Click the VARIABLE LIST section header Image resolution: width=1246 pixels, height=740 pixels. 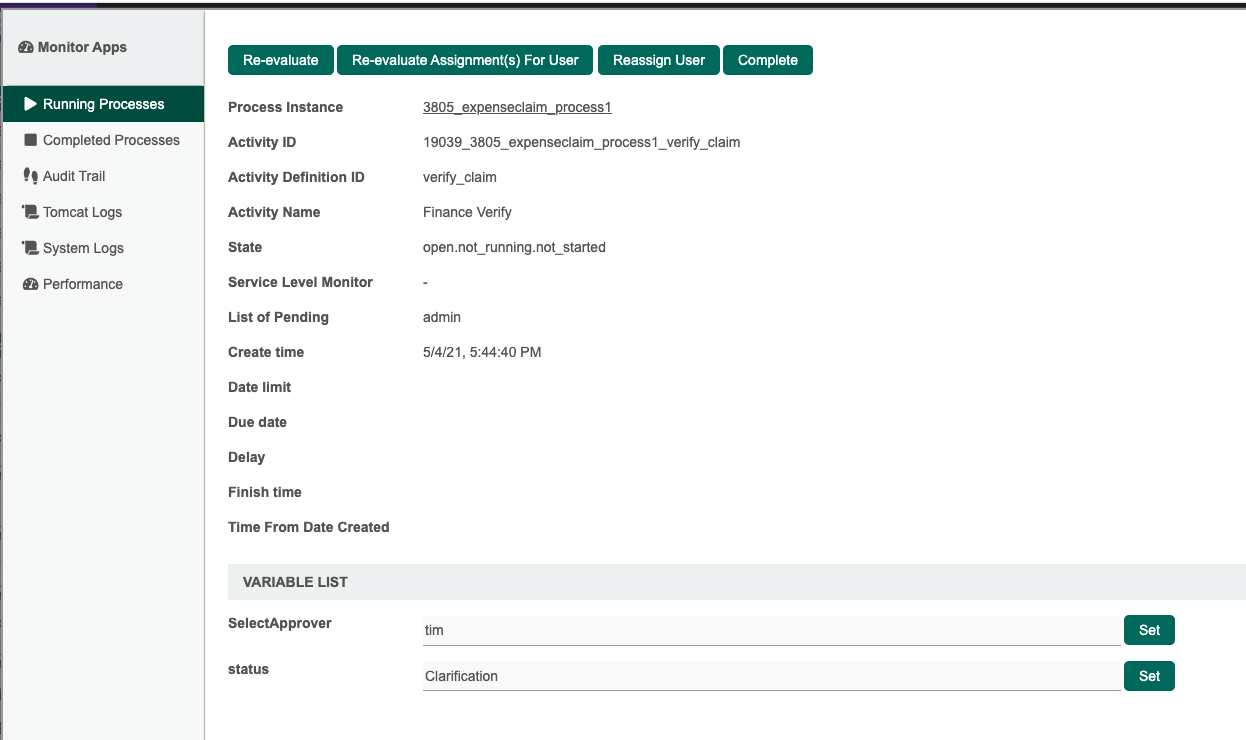click(737, 581)
